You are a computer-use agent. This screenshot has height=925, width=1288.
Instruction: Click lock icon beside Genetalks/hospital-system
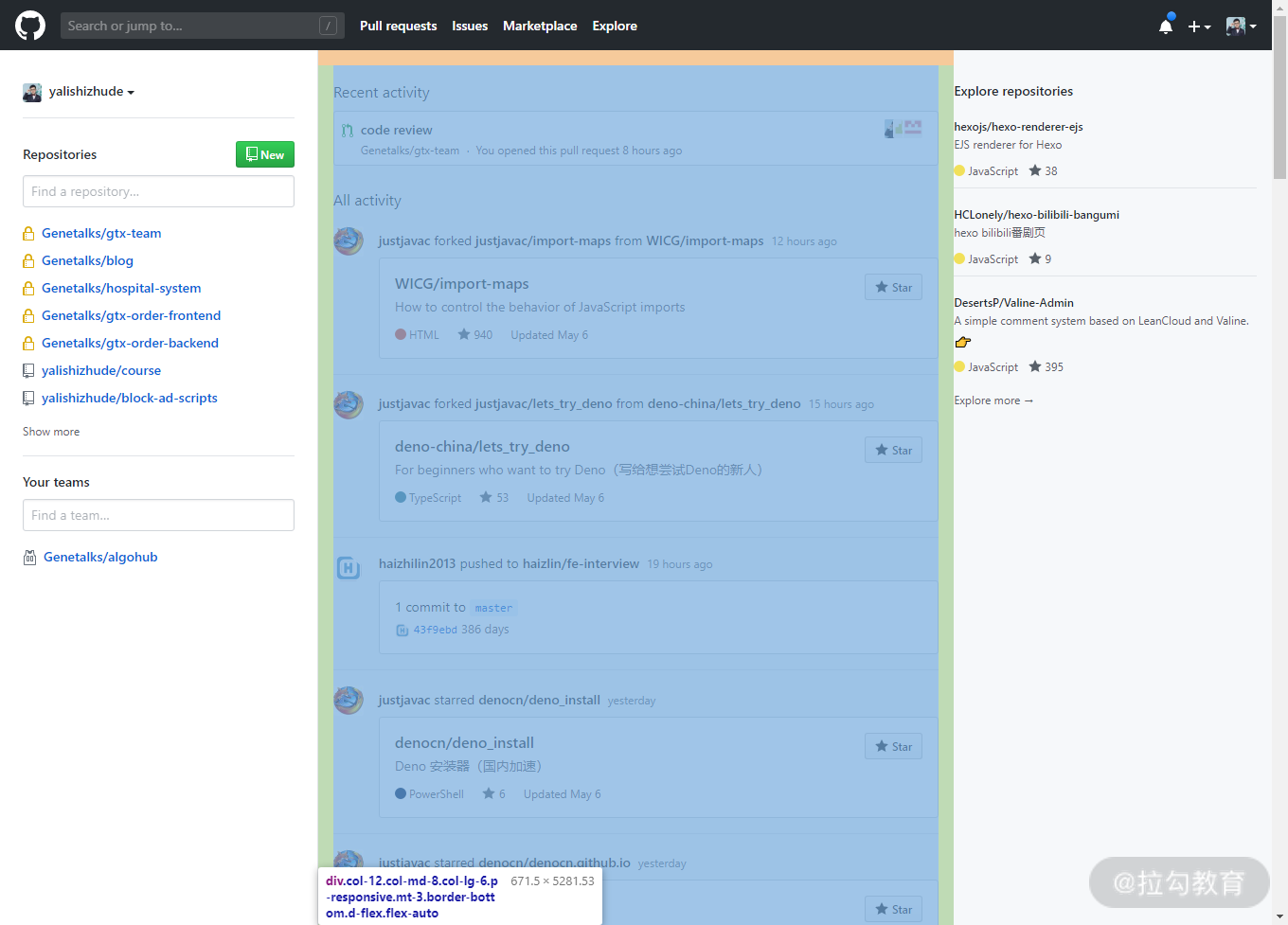[28, 289]
